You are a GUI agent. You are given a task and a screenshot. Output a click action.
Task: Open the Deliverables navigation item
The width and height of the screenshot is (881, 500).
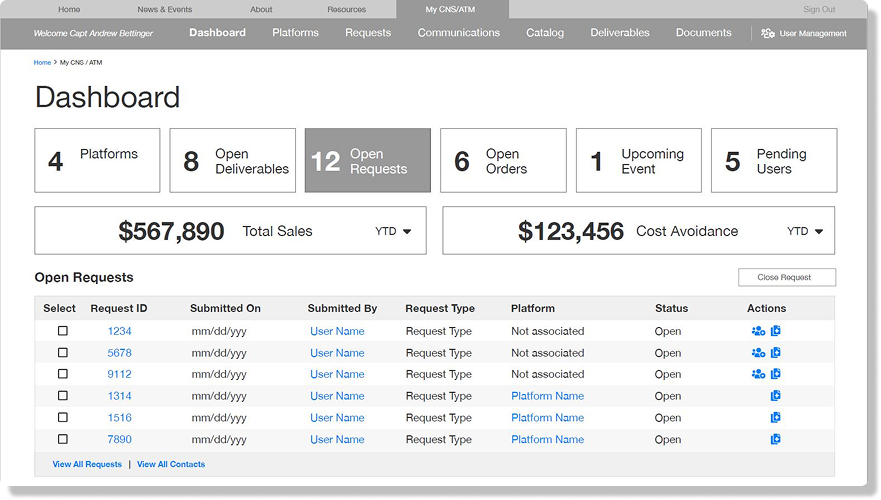point(619,33)
